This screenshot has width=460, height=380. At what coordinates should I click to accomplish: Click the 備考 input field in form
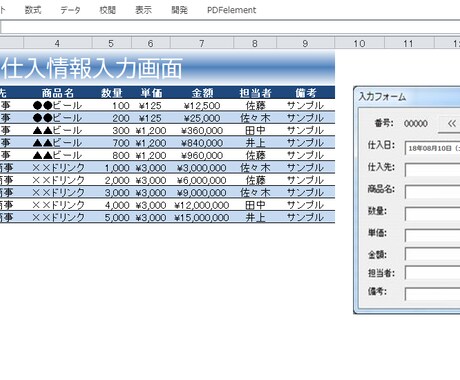pyautogui.click(x=433, y=294)
